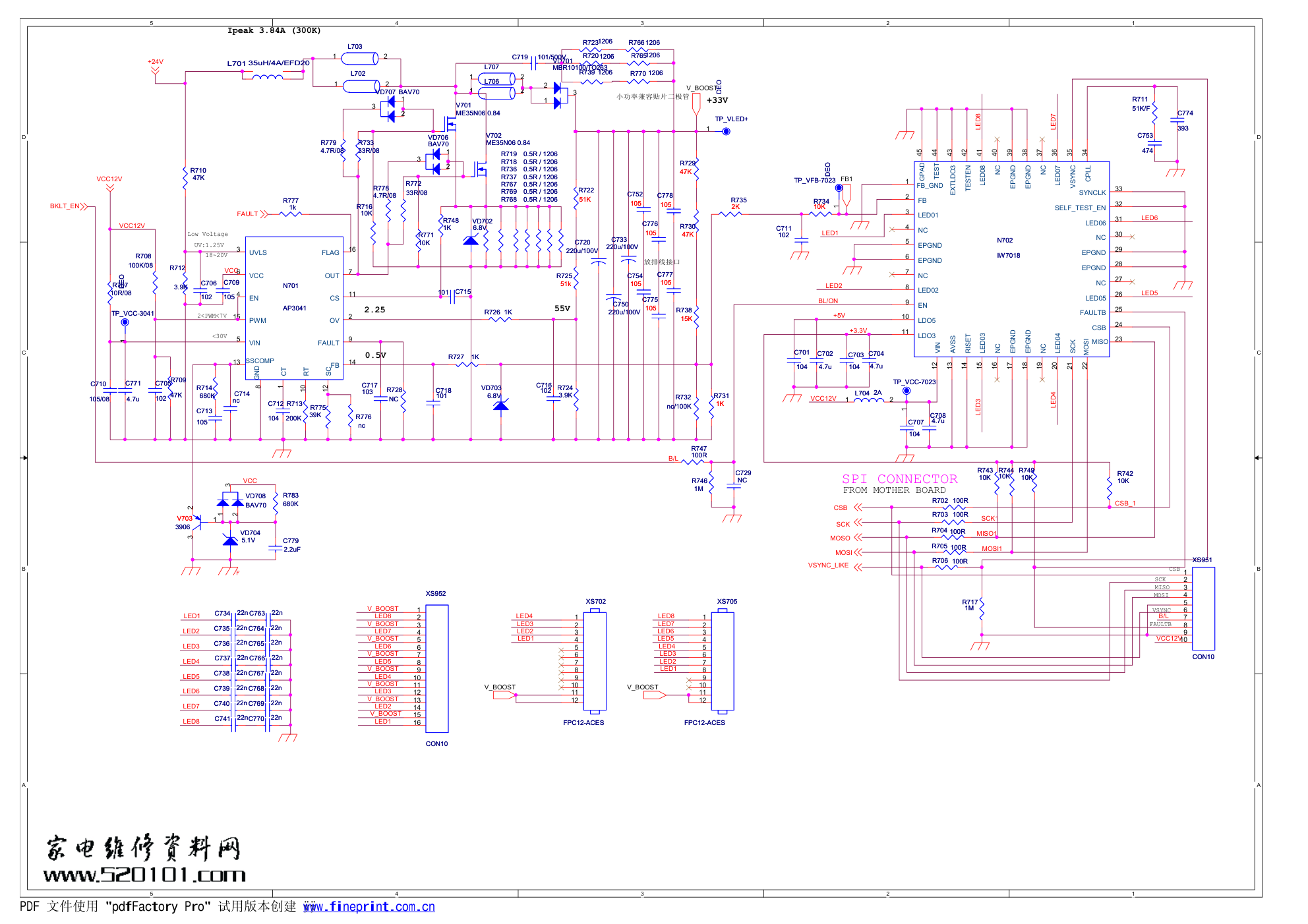This screenshot has width=1308, height=924.
Task: Click the CON10 label under XS952
Action: click(x=436, y=744)
